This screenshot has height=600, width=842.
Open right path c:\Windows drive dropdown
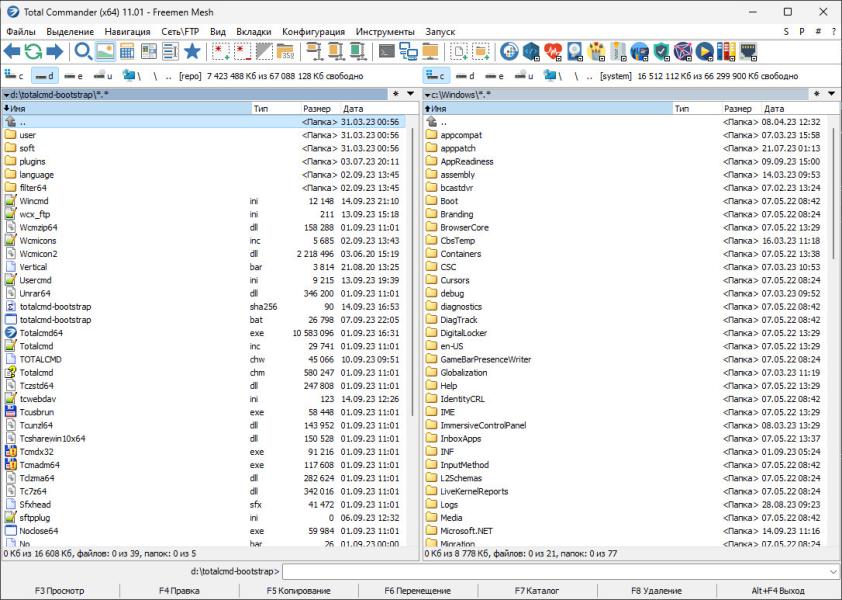point(427,95)
